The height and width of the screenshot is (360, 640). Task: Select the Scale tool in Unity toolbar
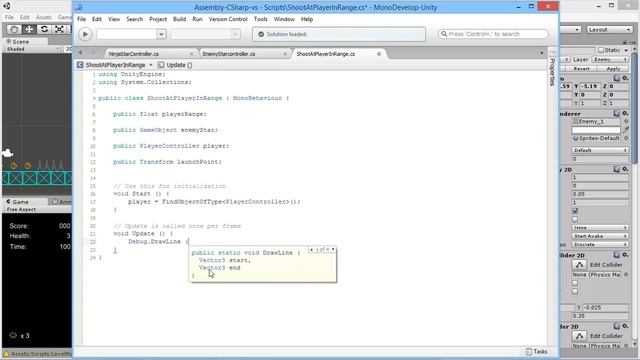click(59, 29)
